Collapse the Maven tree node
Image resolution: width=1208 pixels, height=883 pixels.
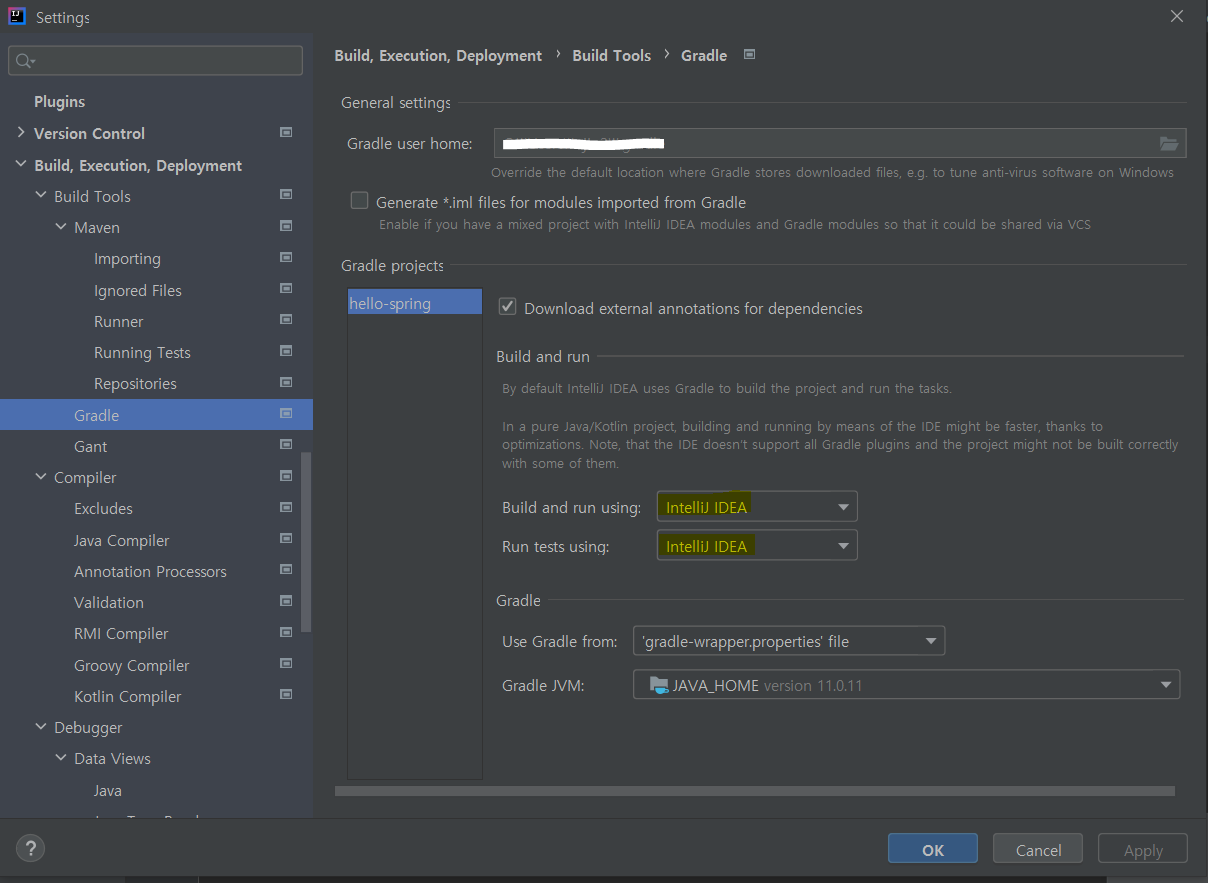pyautogui.click(x=61, y=227)
